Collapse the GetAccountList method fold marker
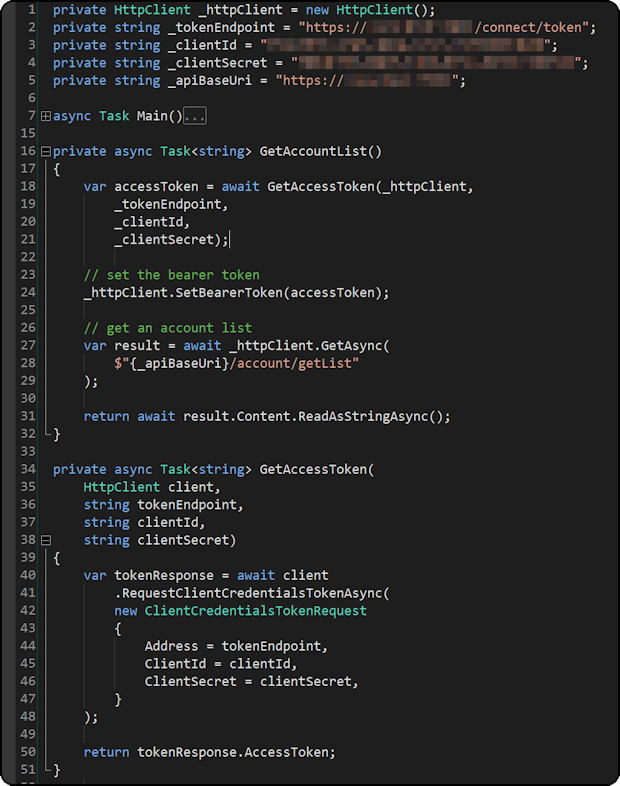The width and height of the screenshot is (620, 786). (45, 152)
